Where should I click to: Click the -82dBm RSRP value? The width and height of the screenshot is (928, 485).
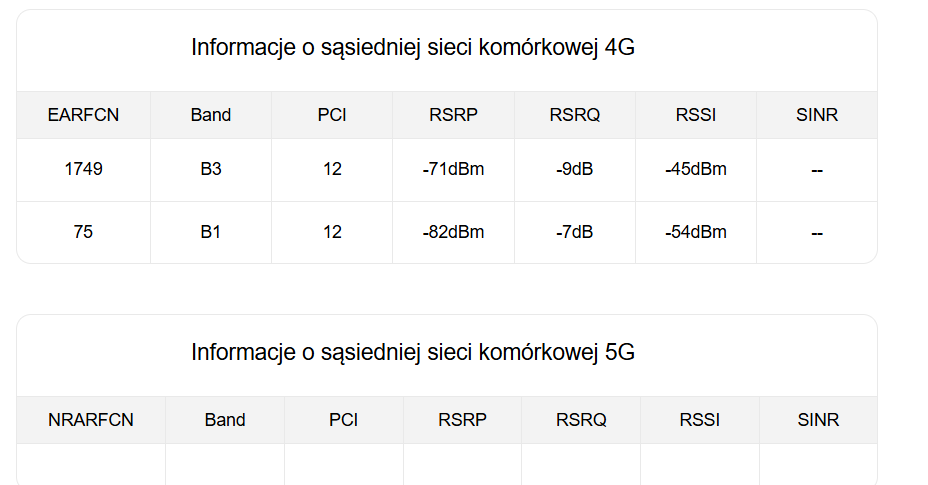453,232
